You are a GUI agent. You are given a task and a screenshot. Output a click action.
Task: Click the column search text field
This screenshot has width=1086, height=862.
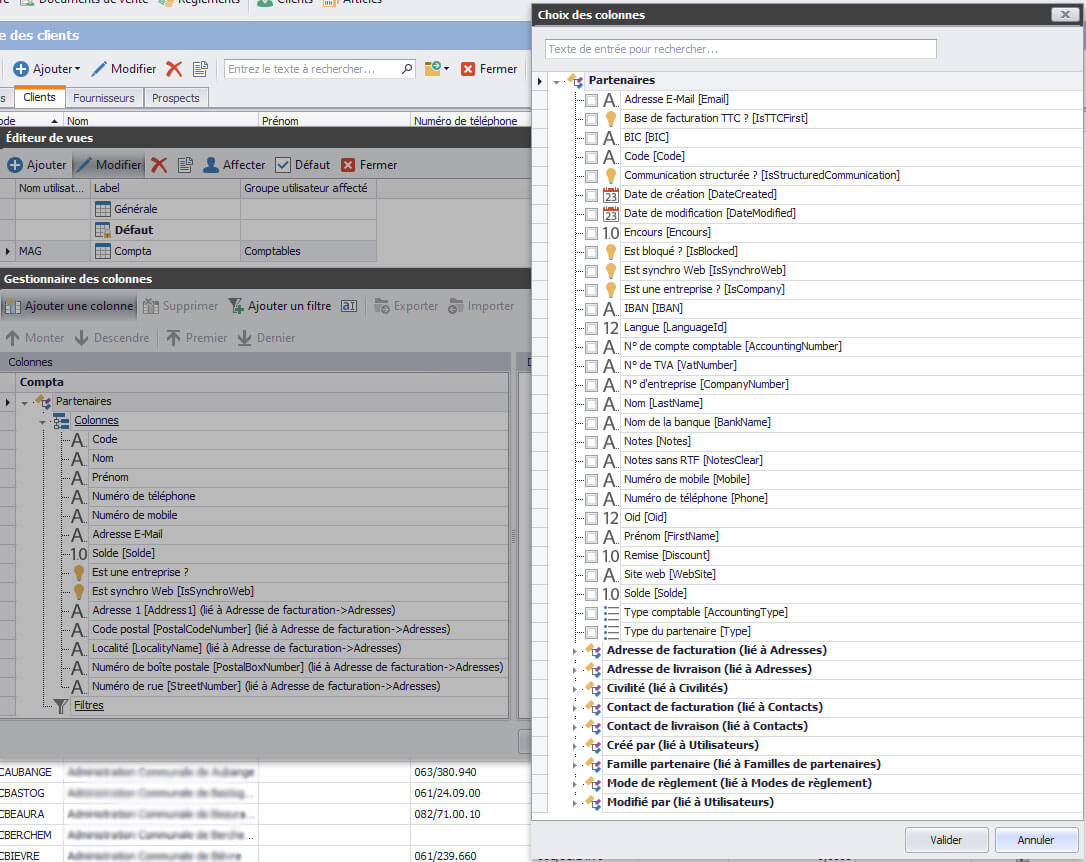(x=740, y=49)
